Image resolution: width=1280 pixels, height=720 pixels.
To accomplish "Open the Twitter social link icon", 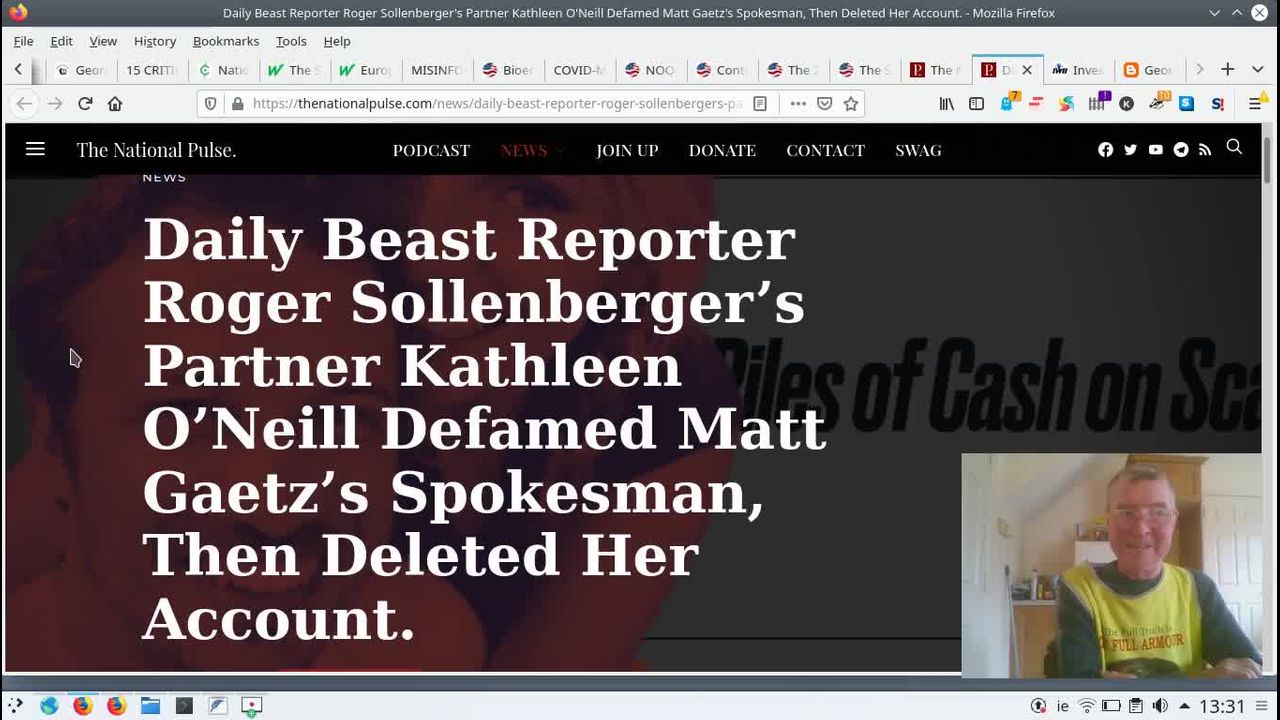I will [x=1130, y=150].
